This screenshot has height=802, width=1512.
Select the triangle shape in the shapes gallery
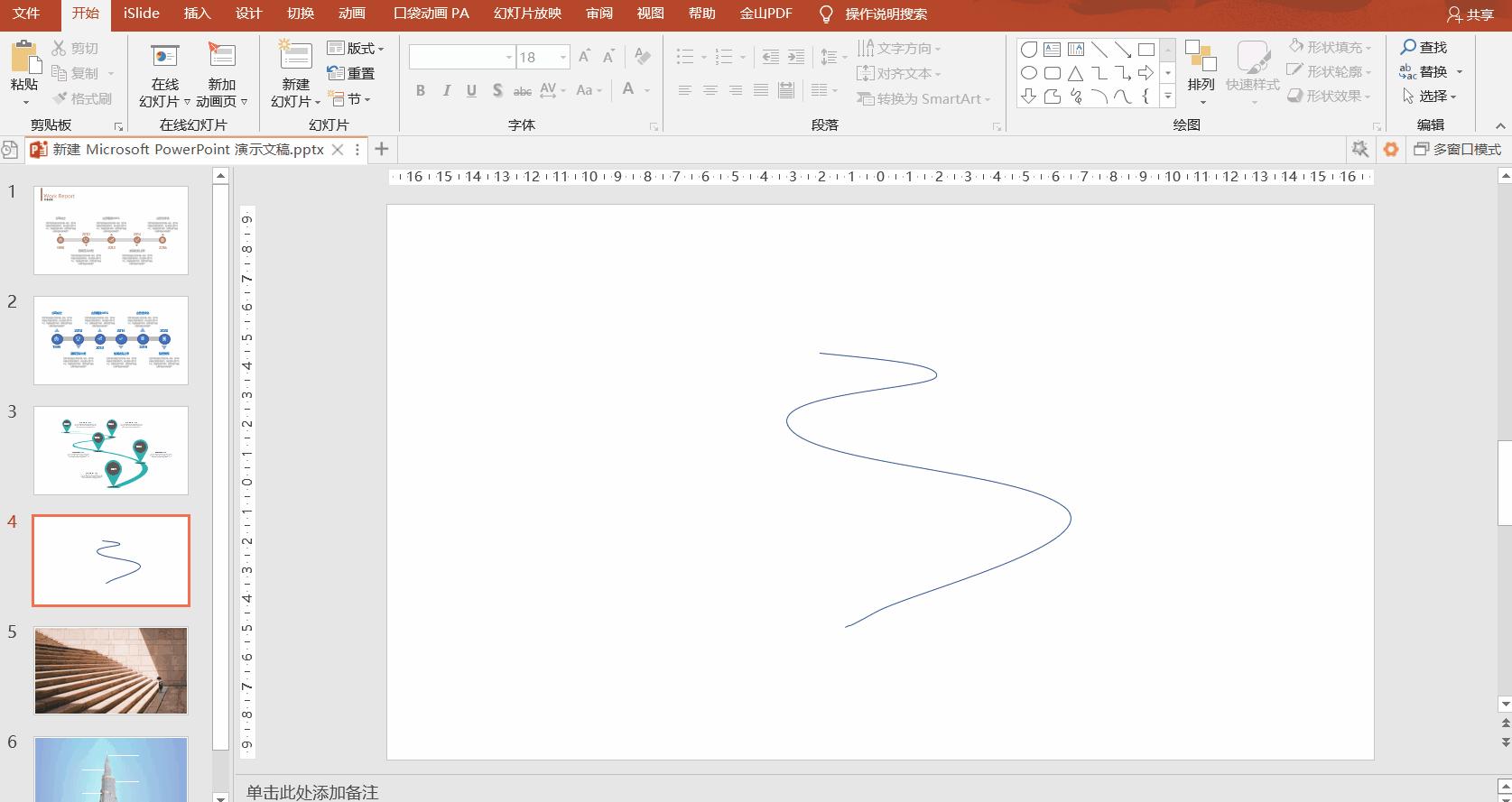pyautogui.click(x=1075, y=73)
